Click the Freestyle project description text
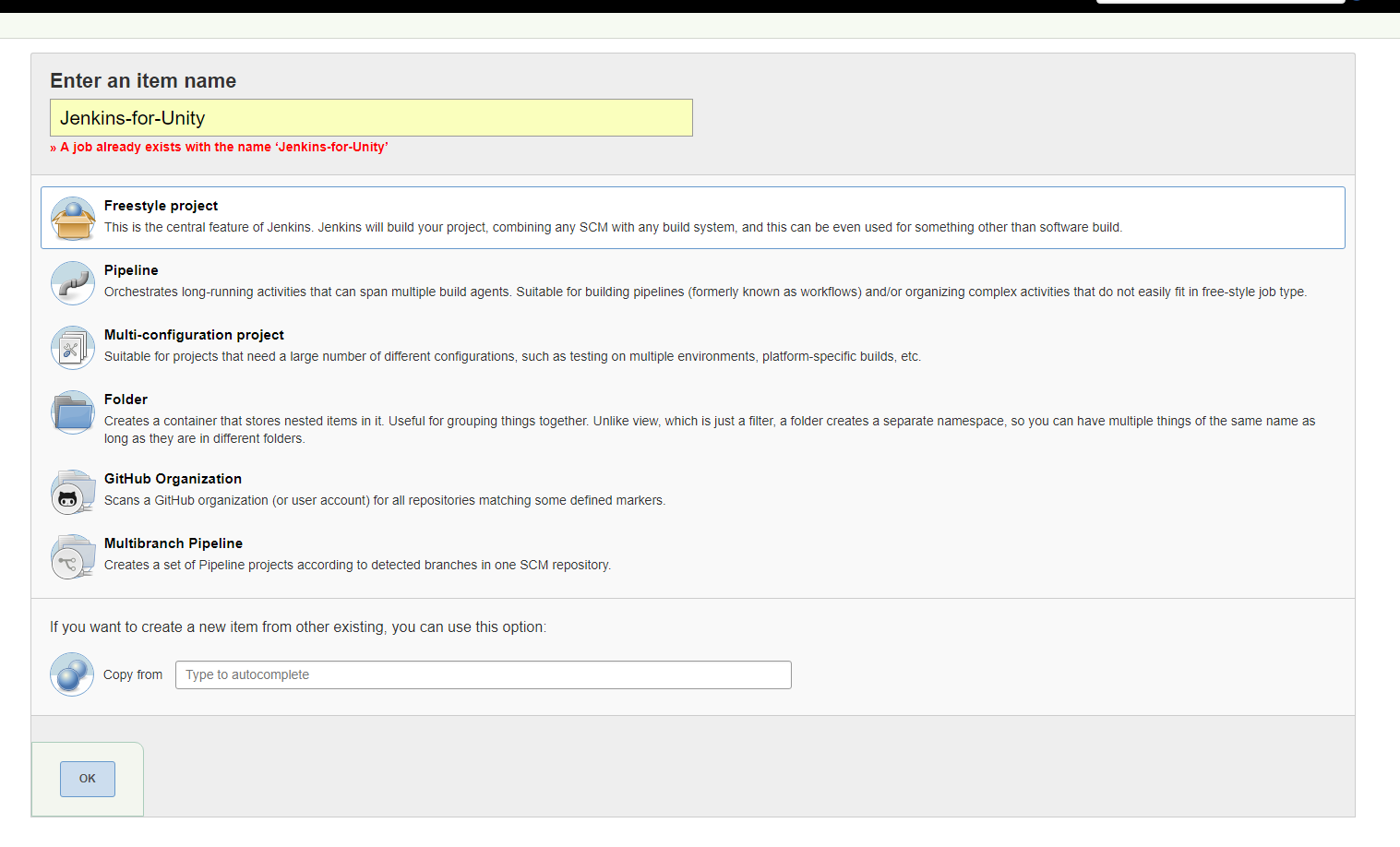This screenshot has width=1400, height=847. [613, 227]
